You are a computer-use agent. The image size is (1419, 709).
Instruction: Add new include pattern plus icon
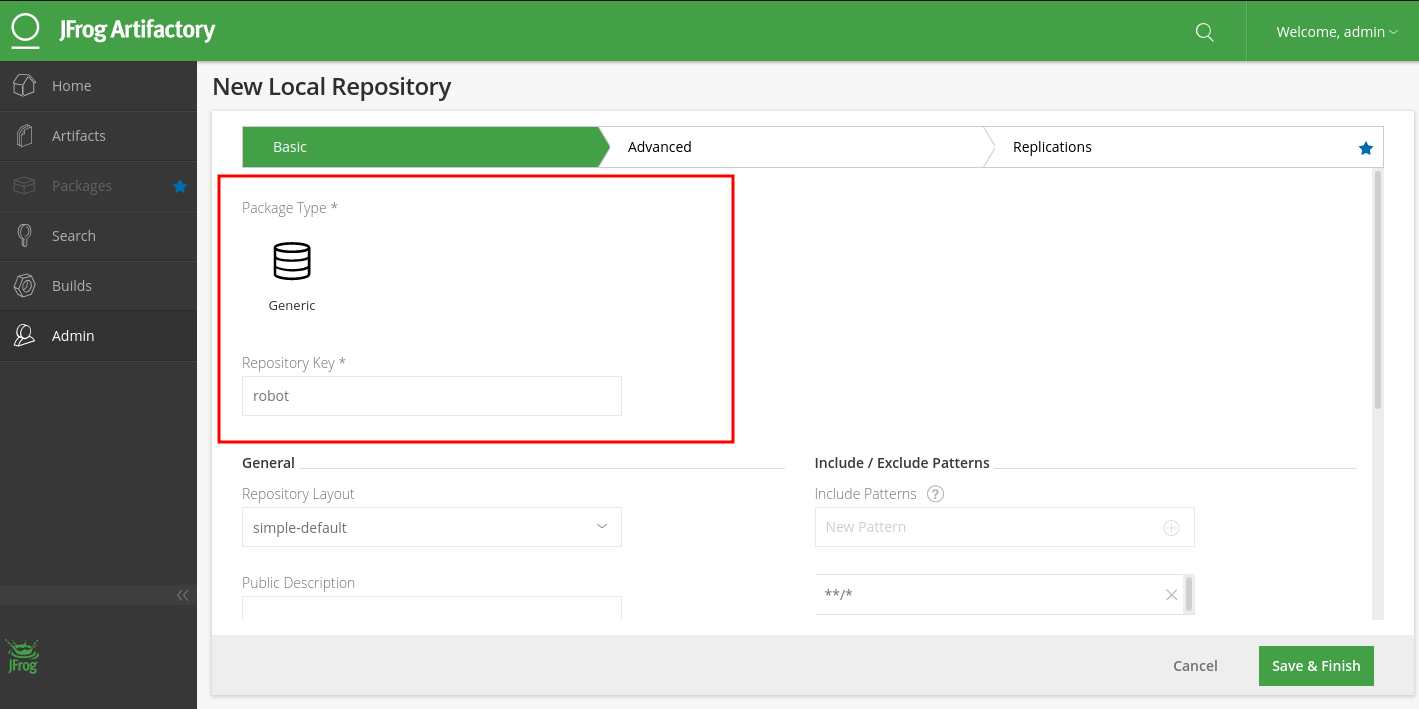coord(1171,527)
